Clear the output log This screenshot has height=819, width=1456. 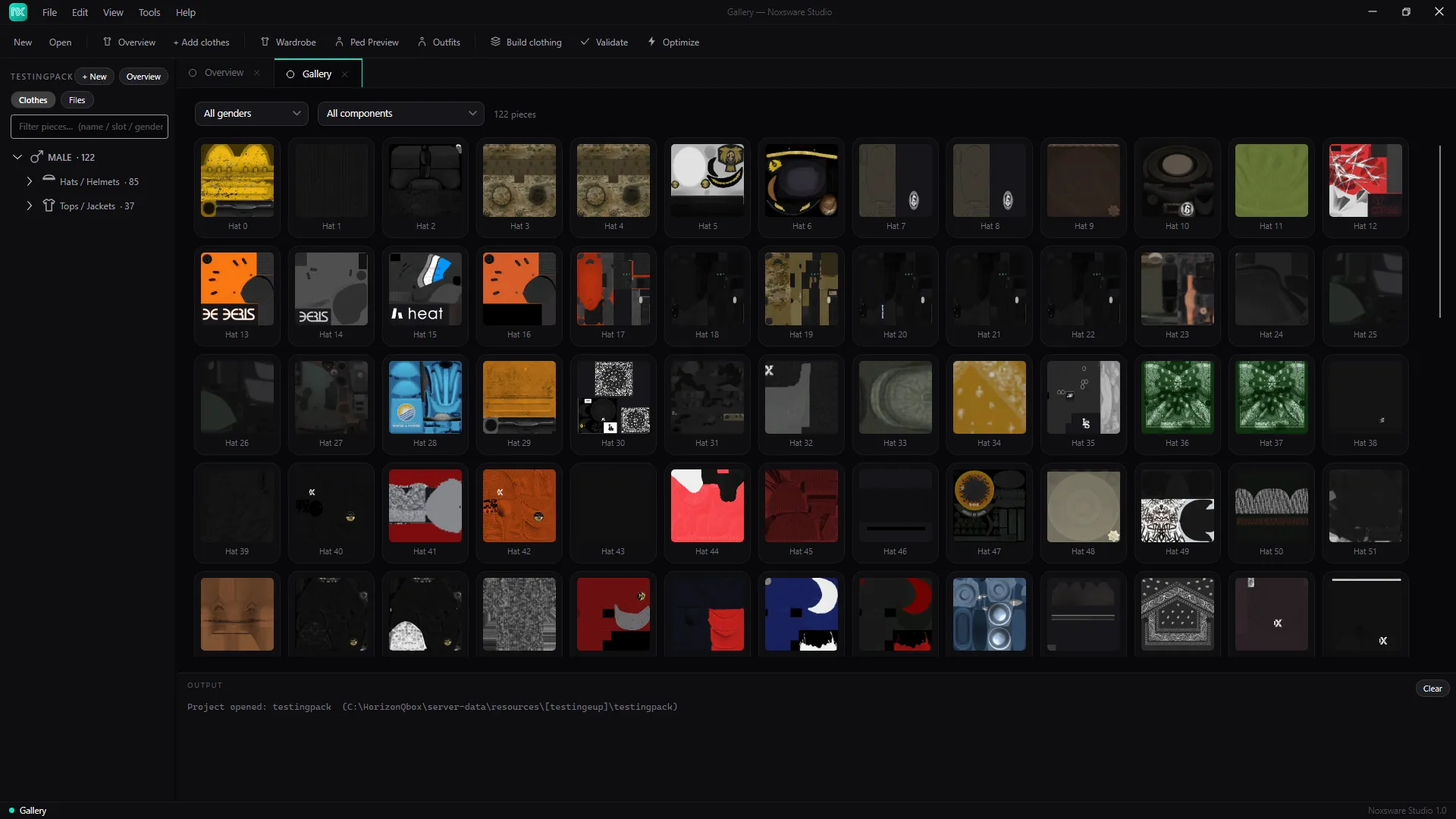pos(1432,689)
